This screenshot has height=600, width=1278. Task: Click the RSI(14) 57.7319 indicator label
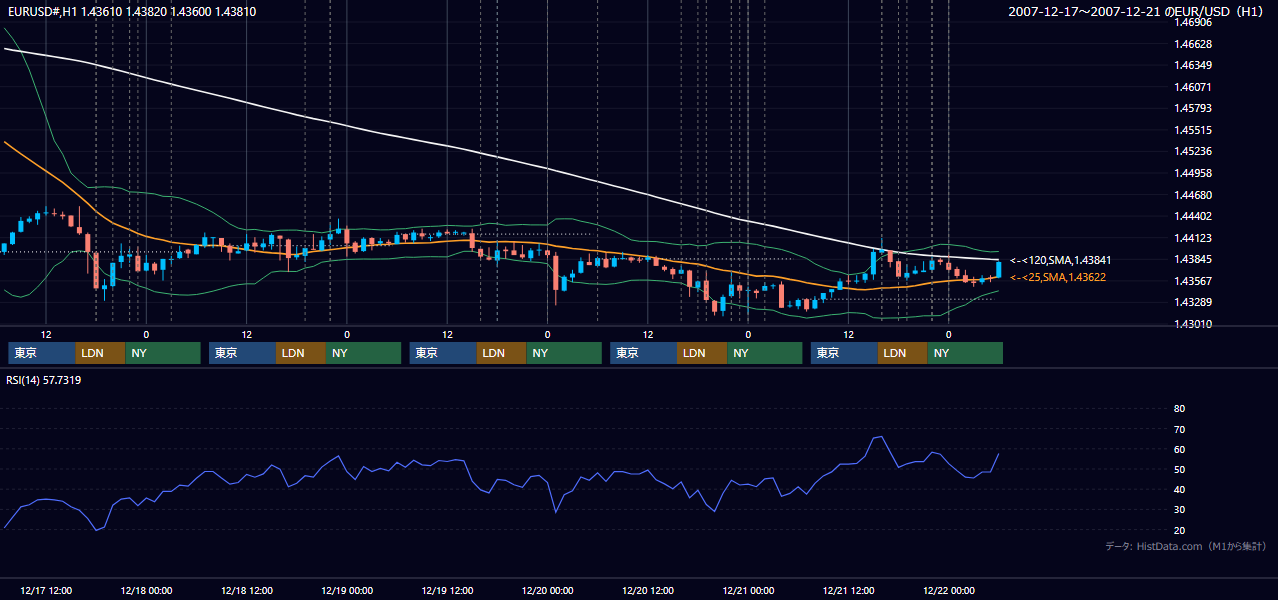click(44, 380)
